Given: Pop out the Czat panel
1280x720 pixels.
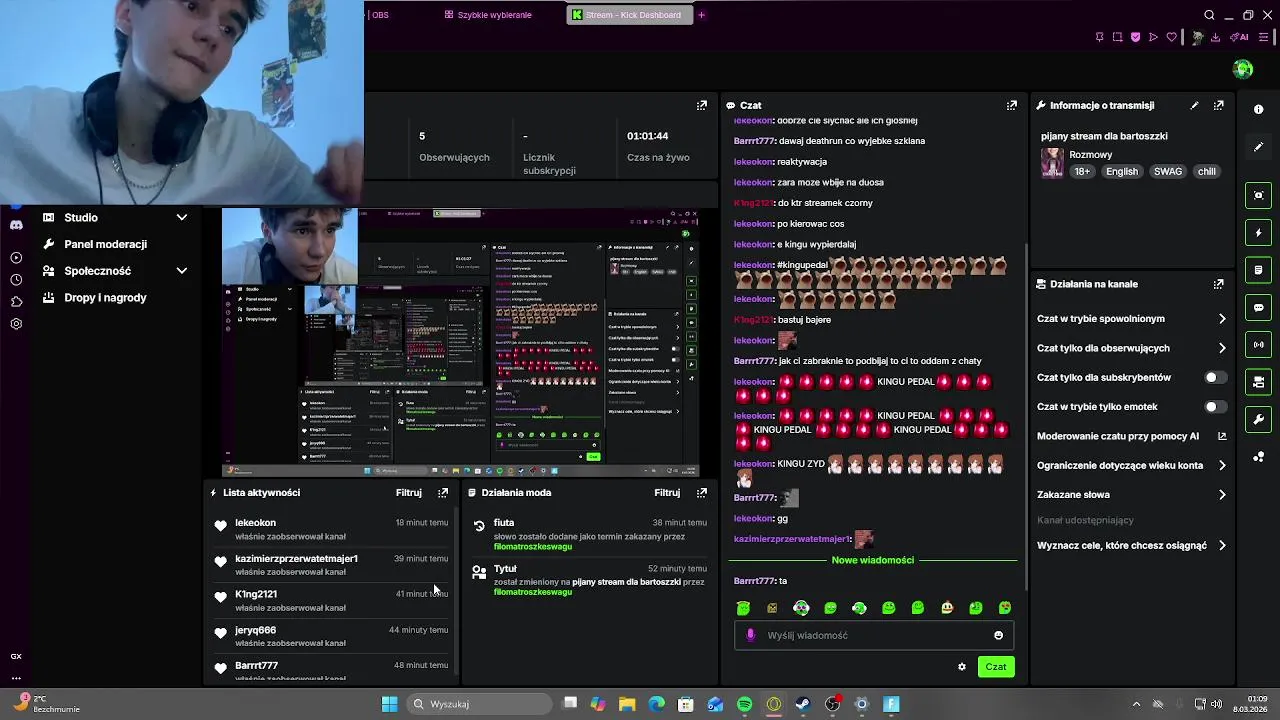Looking at the screenshot, I should tap(1012, 105).
